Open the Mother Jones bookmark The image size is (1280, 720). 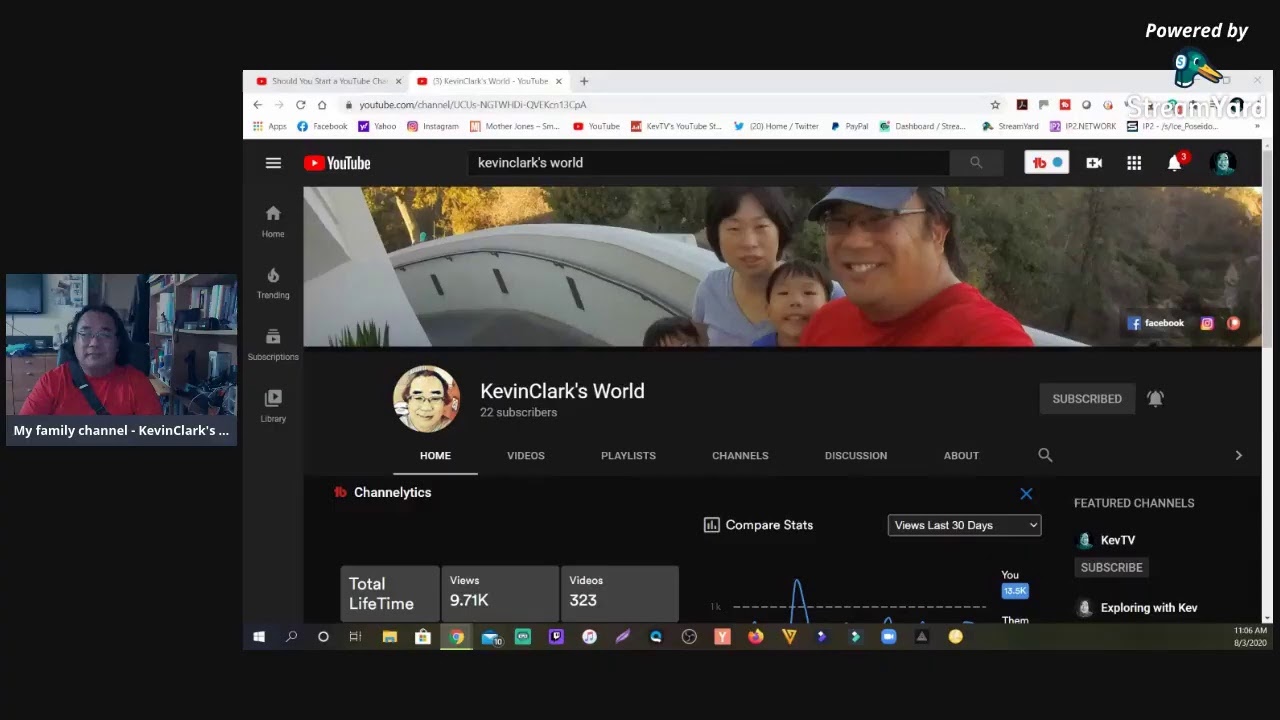pyautogui.click(x=515, y=126)
